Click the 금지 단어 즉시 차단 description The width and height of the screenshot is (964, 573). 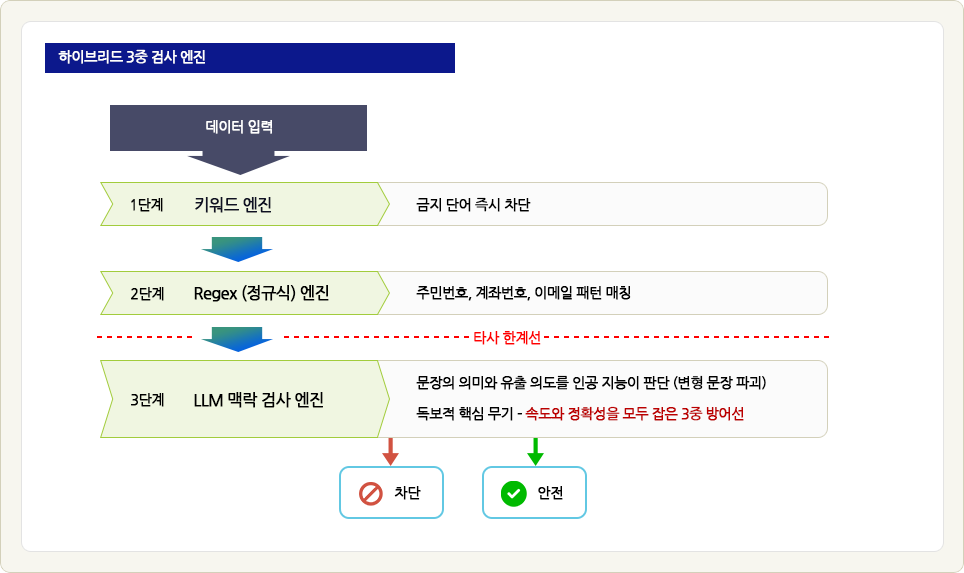473,205
